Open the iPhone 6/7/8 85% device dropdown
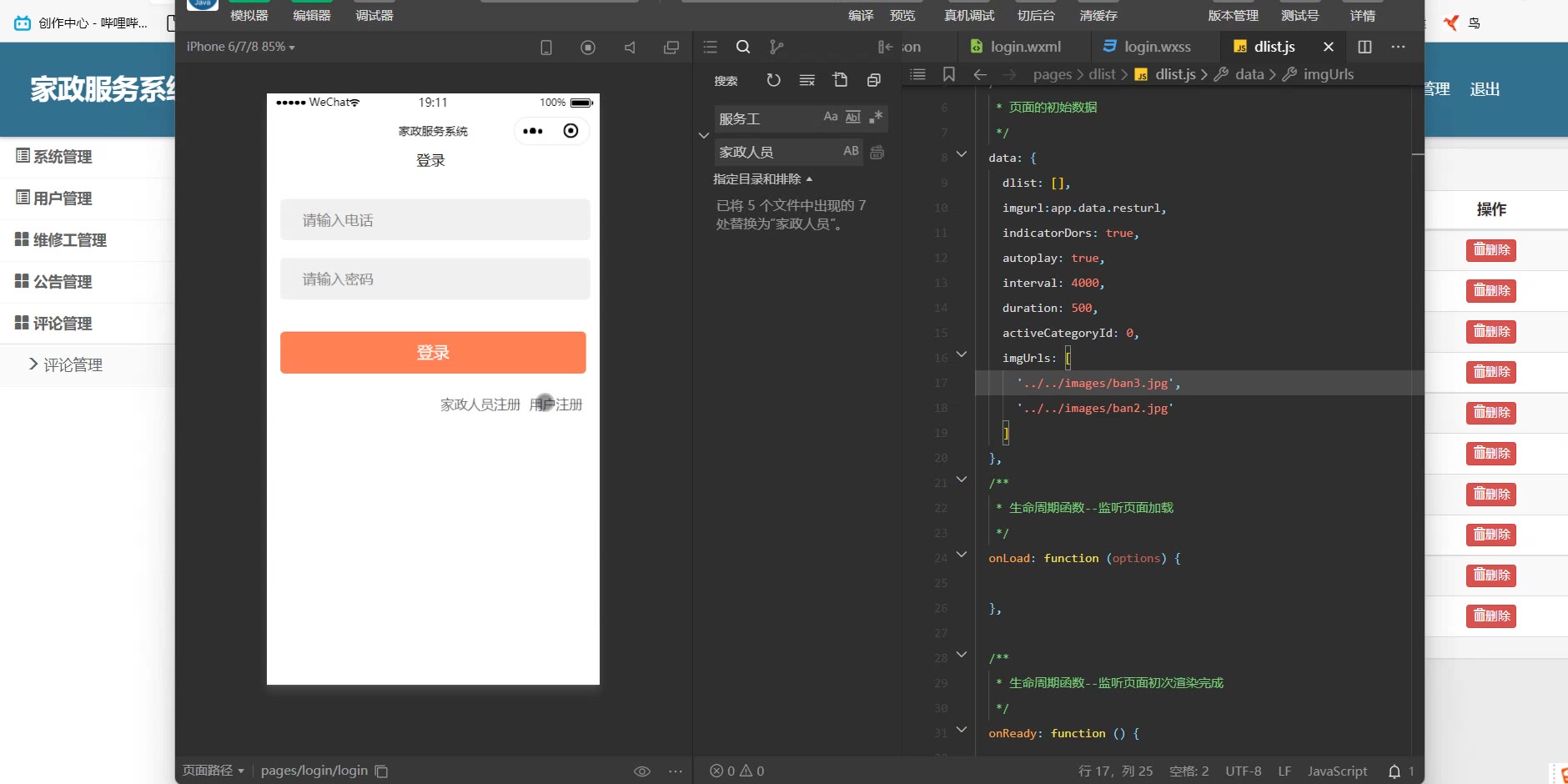1568x784 pixels. coord(241,47)
